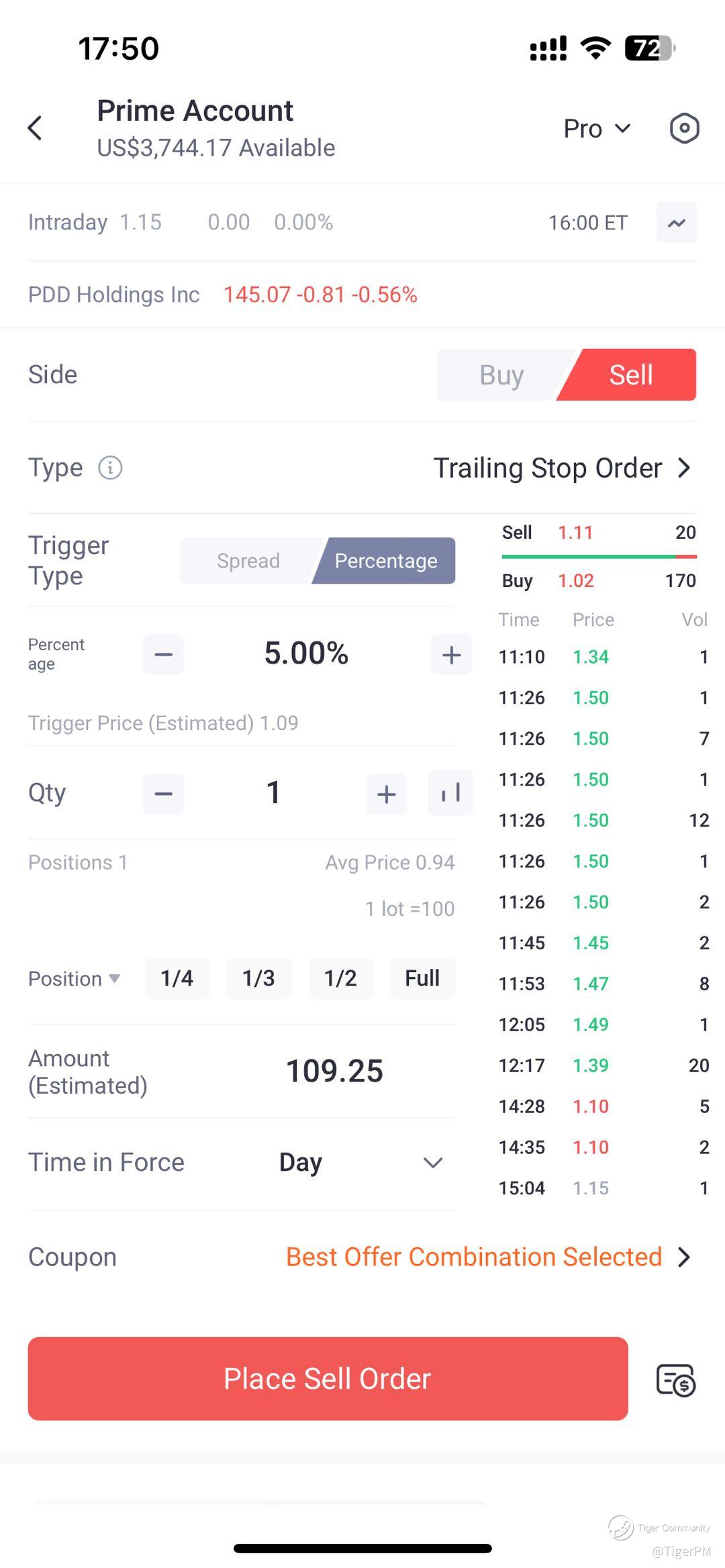This screenshot has height=1568, width=725.
Task: Open the order cost details icon
Action: point(675,1379)
